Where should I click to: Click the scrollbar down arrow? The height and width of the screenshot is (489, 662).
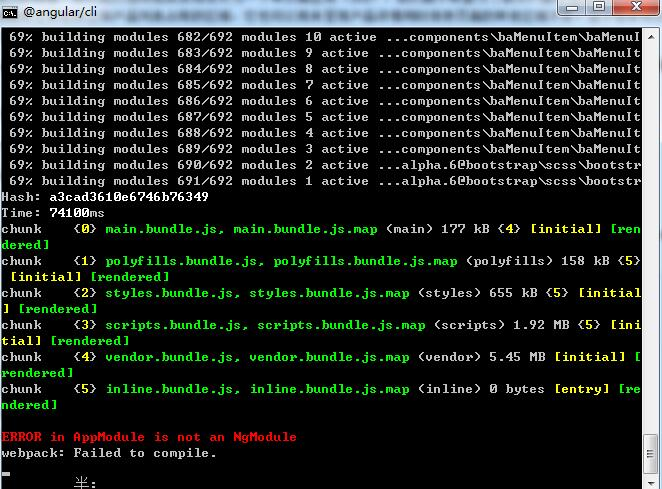pos(651,483)
